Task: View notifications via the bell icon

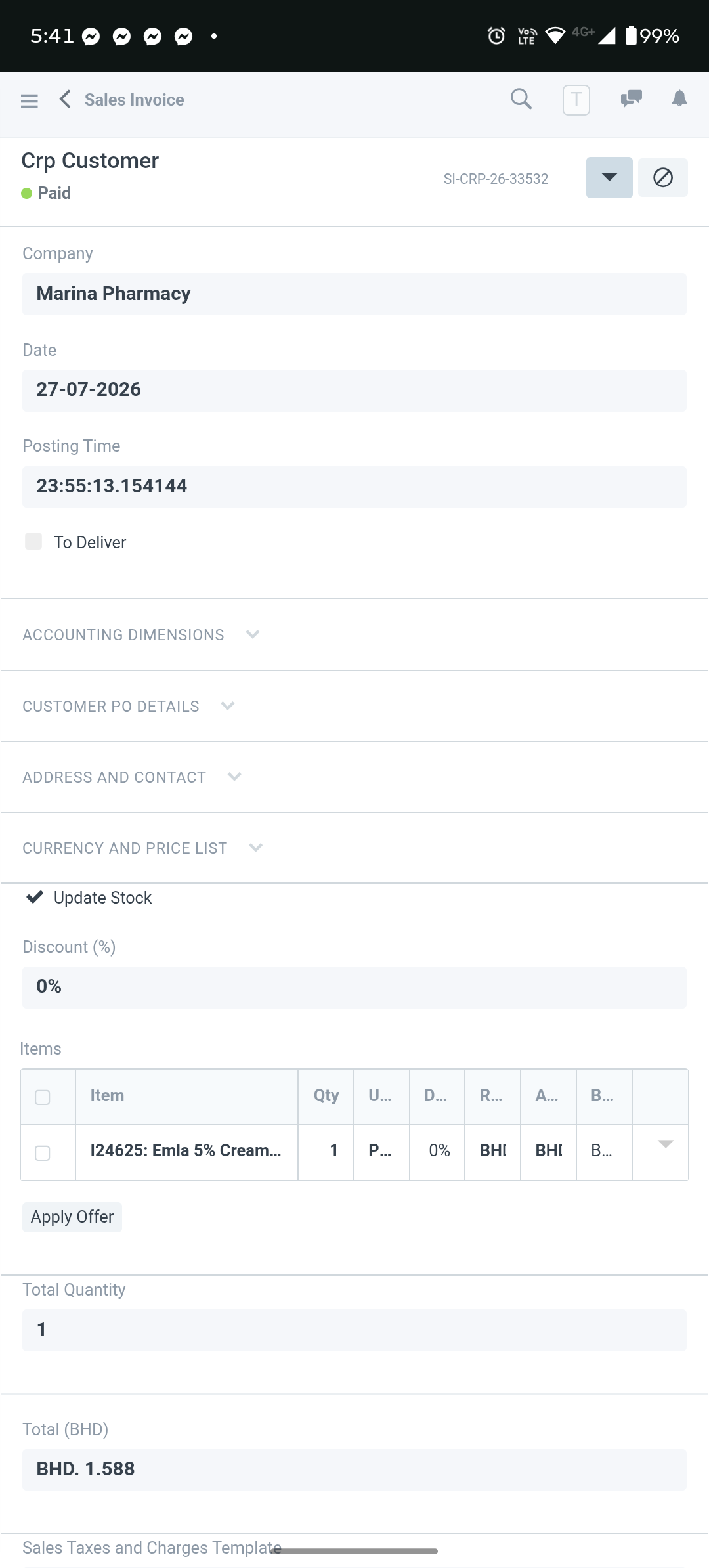Action: click(679, 98)
